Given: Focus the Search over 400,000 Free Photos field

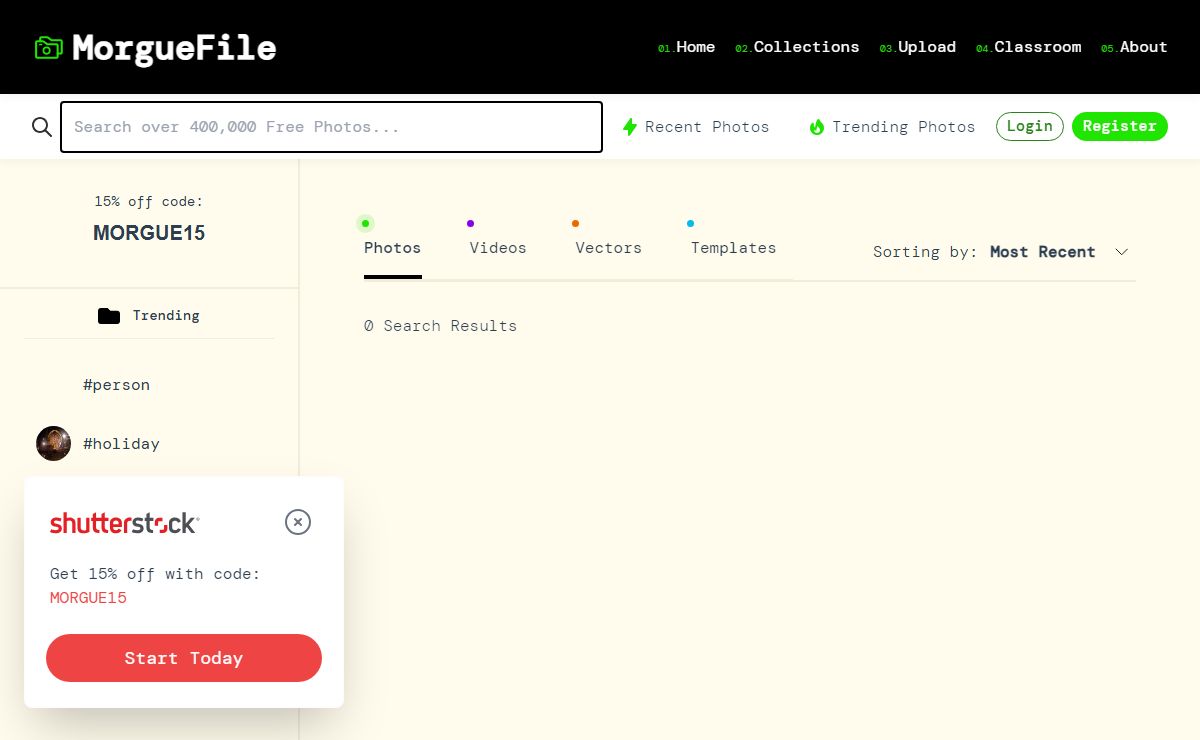Looking at the screenshot, I should pyautogui.click(x=331, y=127).
